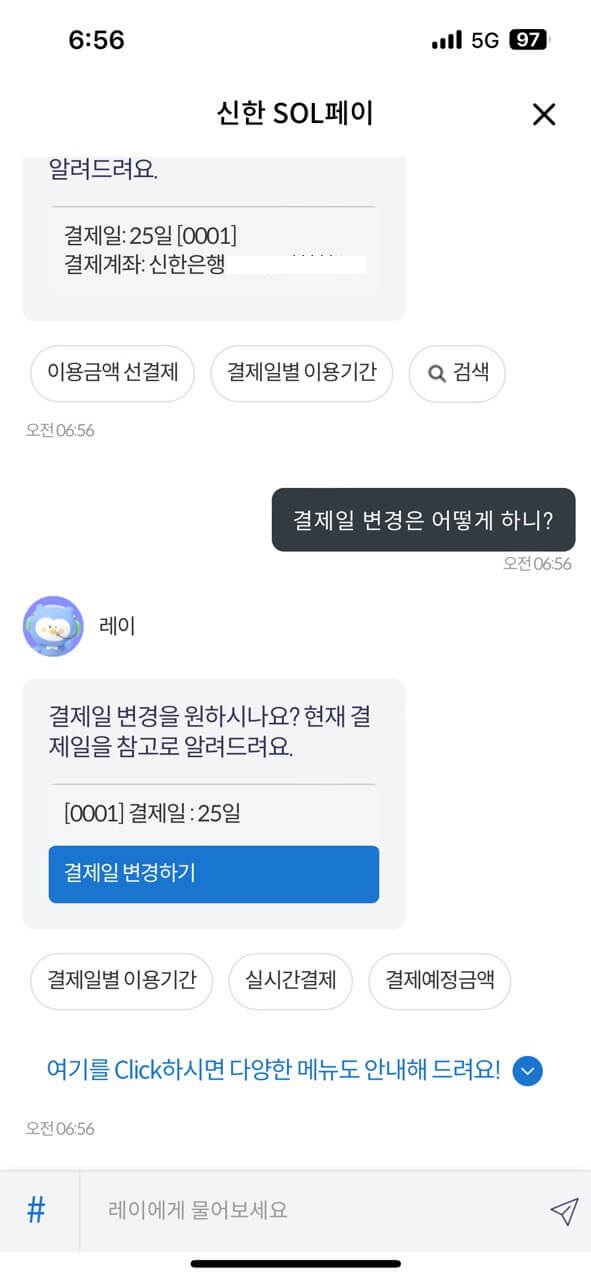Image resolution: width=591 pixels, height=1280 pixels.
Task: Select the lower 결제일별 이용기간 chip
Action: pos(121,981)
